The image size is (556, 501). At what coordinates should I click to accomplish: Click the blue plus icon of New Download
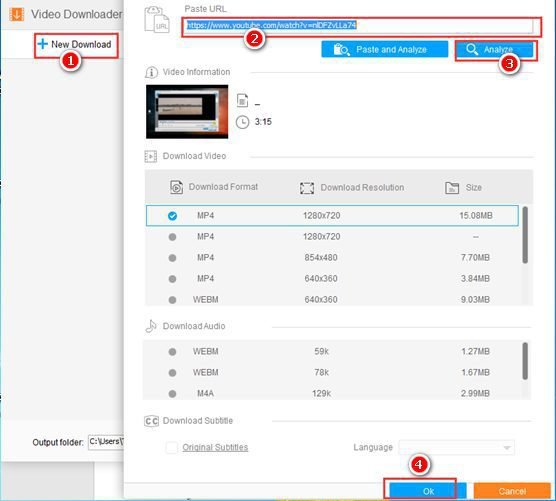click(x=43, y=44)
